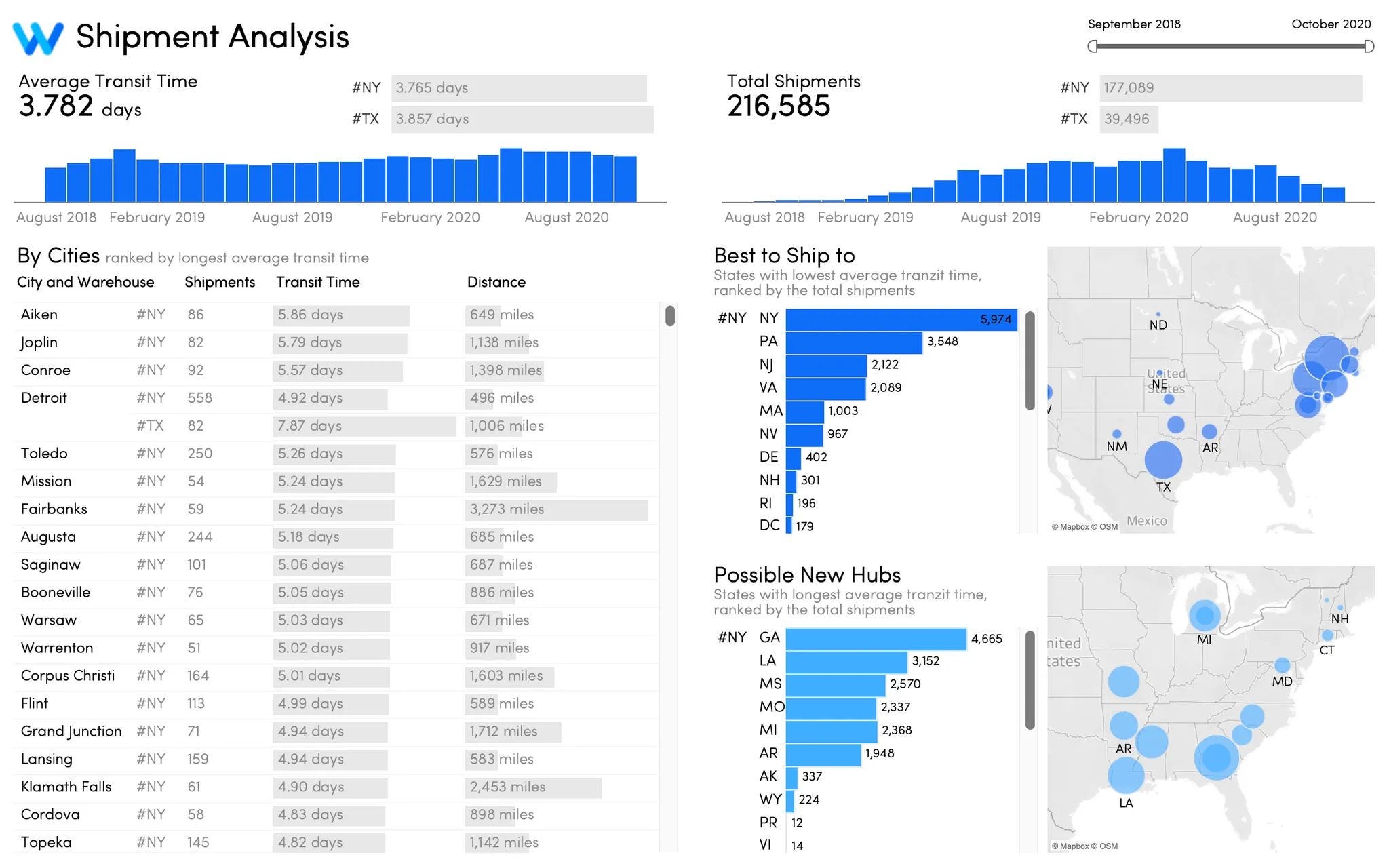1389x868 pixels.
Task: Click the October 2020 date slider handle
Action: [1369, 46]
